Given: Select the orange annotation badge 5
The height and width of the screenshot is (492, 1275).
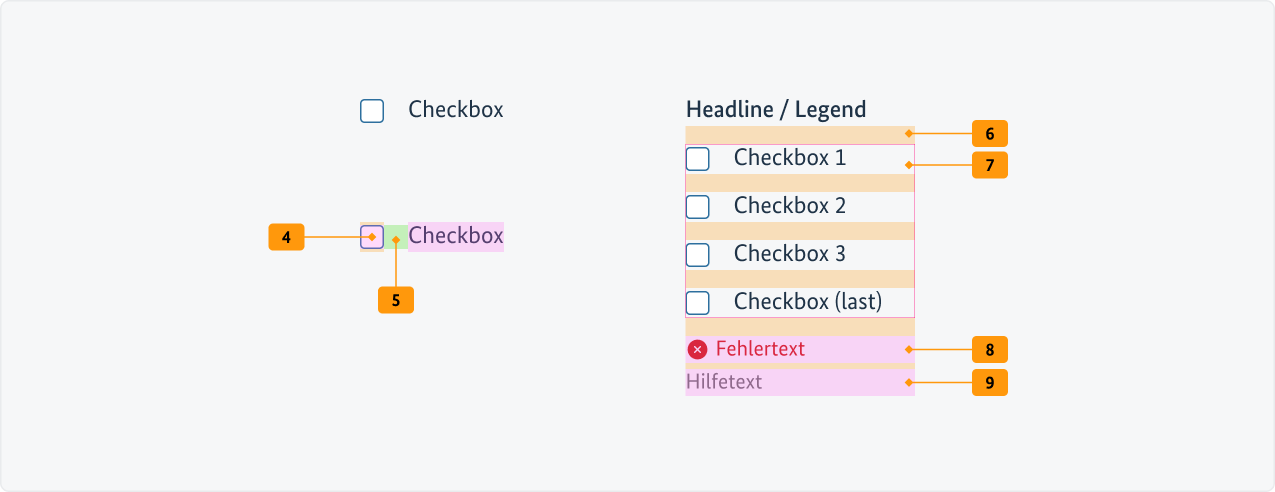Looking at the screenshot, I should pos(395,300).
